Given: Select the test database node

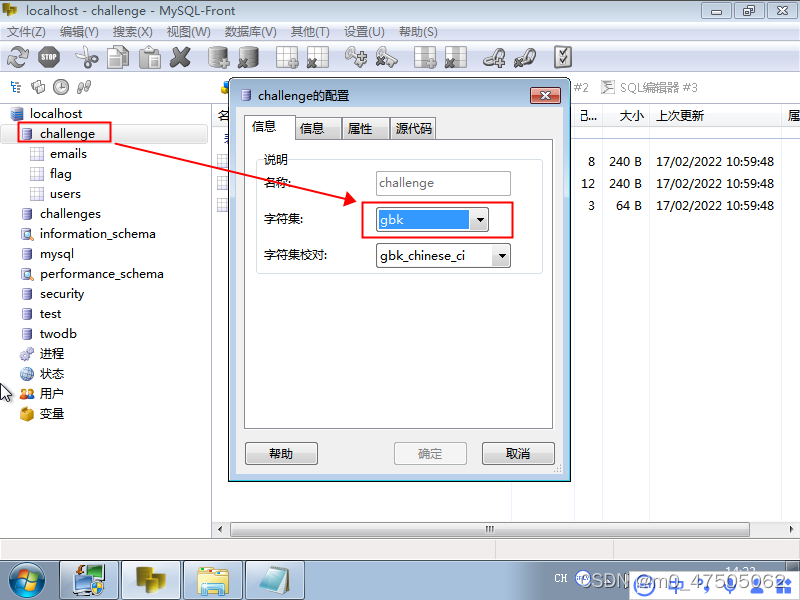Looking at the screenshot, I should (x=50, y=314).
